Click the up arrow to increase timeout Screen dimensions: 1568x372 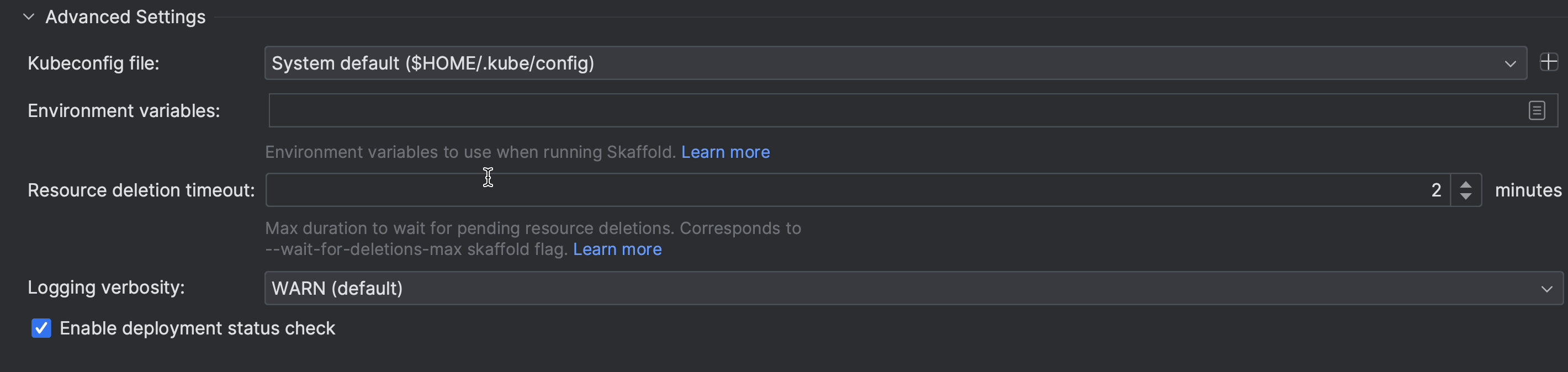1466,184
